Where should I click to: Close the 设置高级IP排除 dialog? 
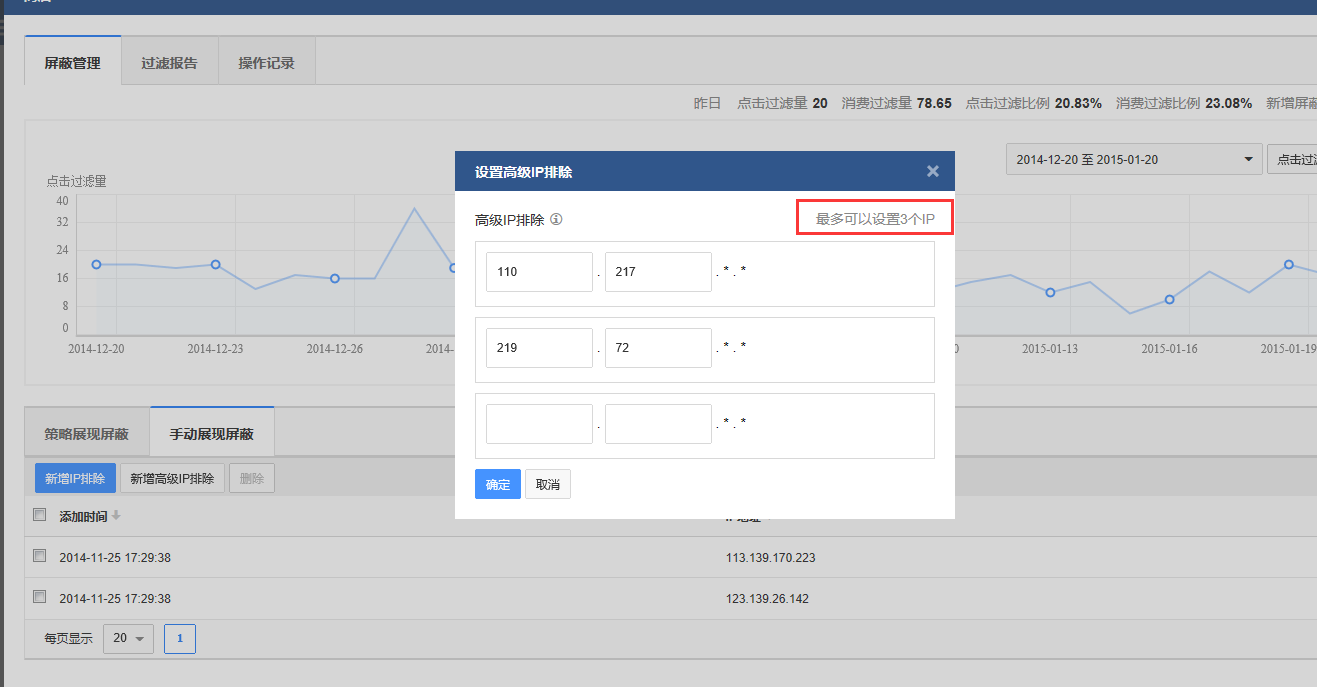tap(932, 171)
